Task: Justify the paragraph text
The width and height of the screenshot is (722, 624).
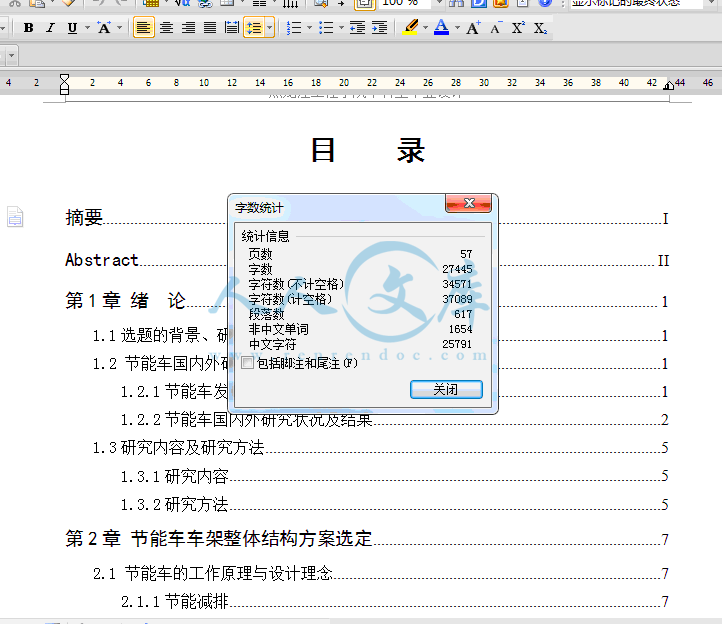Action: pos(210,28)
